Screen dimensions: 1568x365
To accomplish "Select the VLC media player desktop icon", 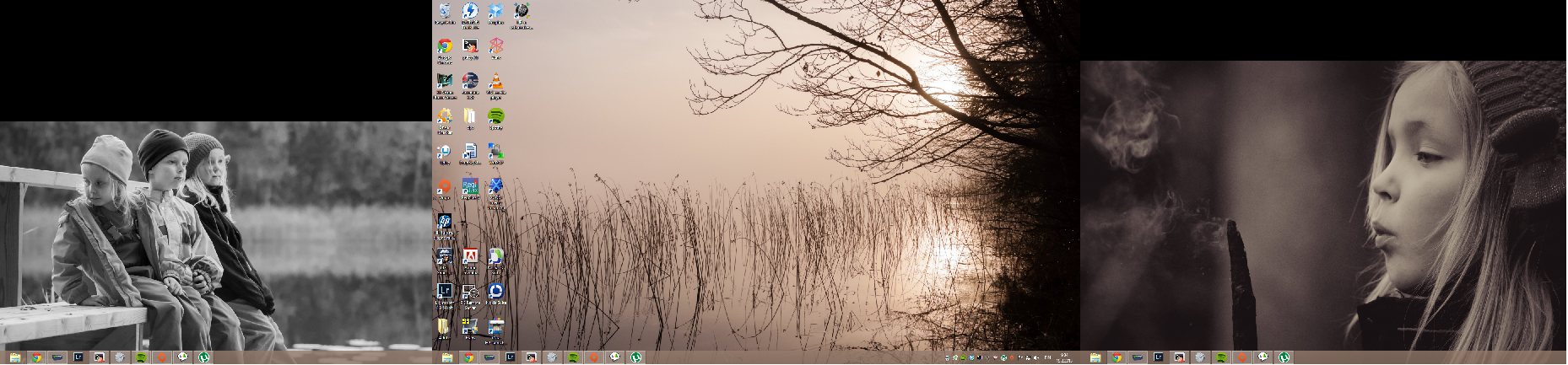I will click(496, 83).
